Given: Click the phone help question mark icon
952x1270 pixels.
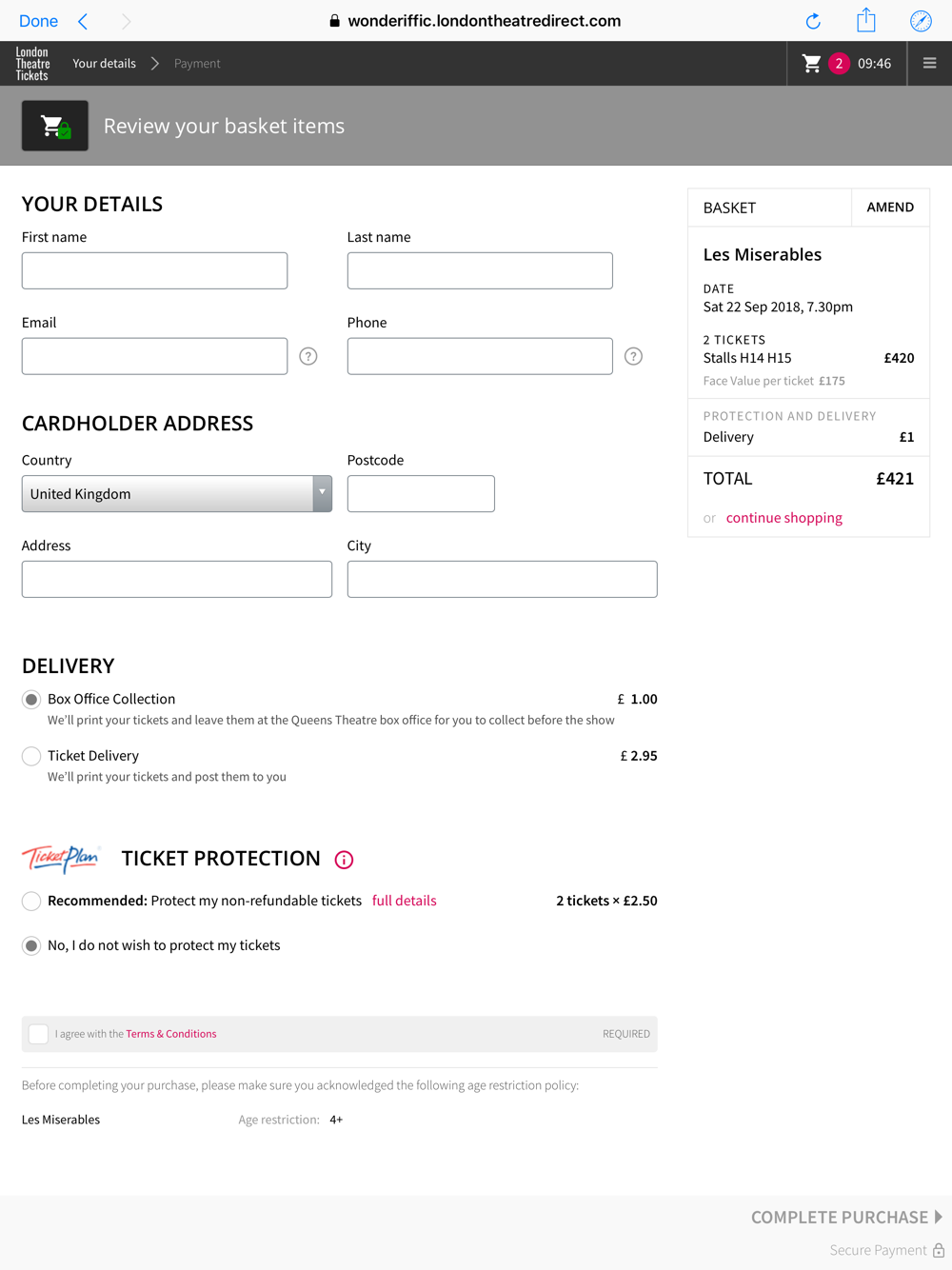Looking at the screenshot, I should [634, 356].
